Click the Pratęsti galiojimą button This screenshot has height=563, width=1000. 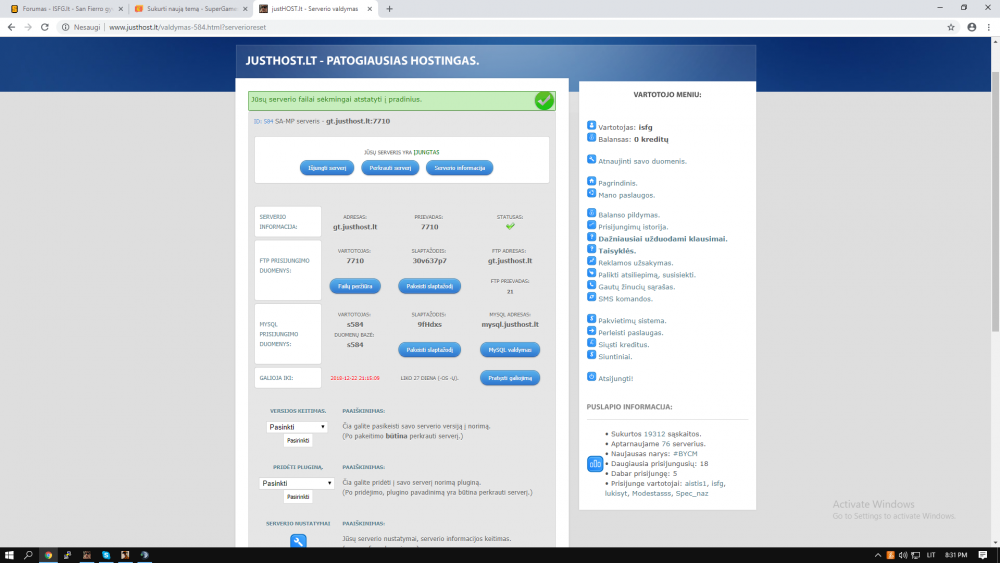coord(510,378)
